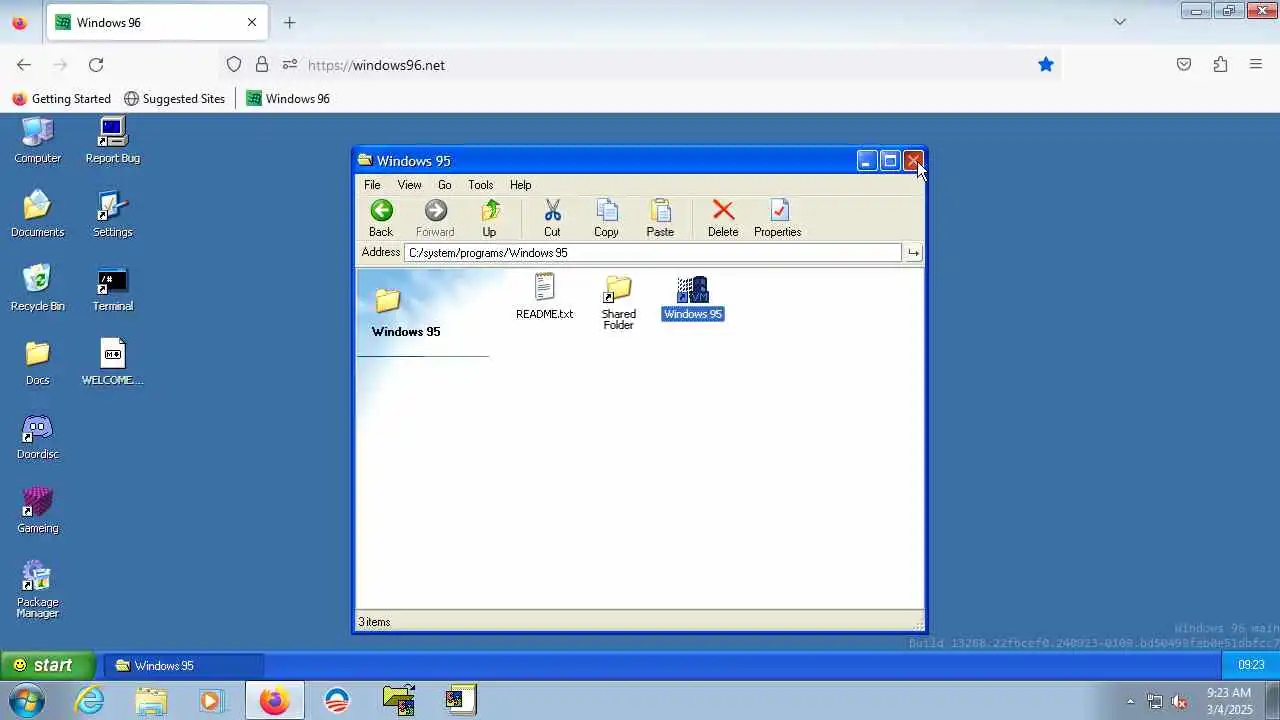
Task: Select the Shared Folder shortcut
Action: [x=618, y=302]
